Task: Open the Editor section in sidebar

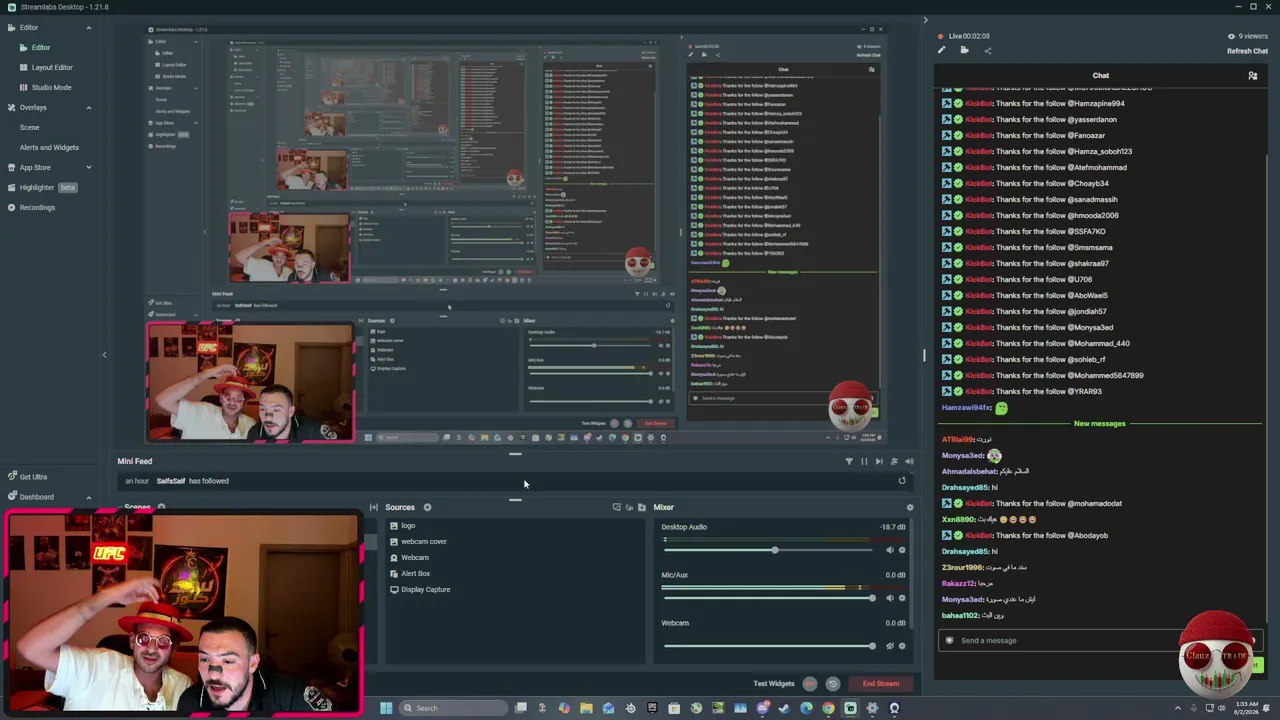Action: [x=29, y=27]
